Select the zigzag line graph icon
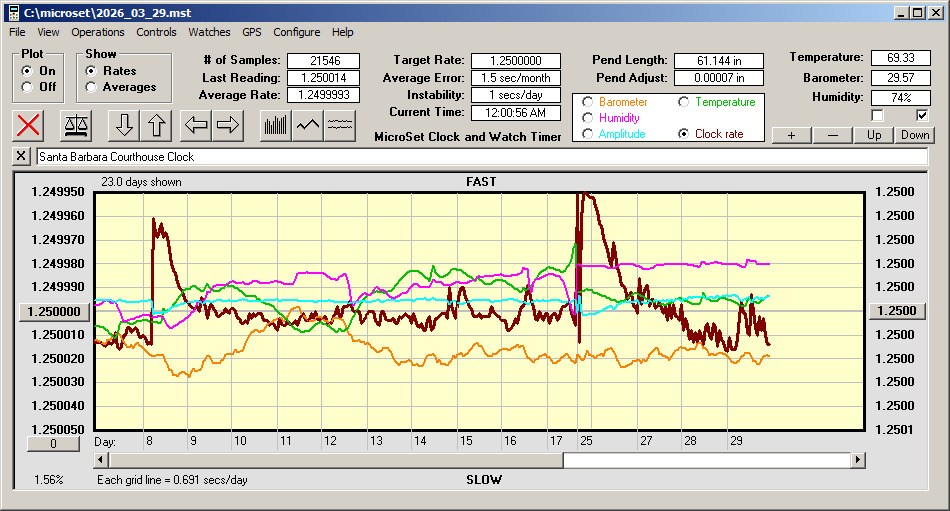The height and width of the screenshot is (511, 950). [x=308, y=125]
